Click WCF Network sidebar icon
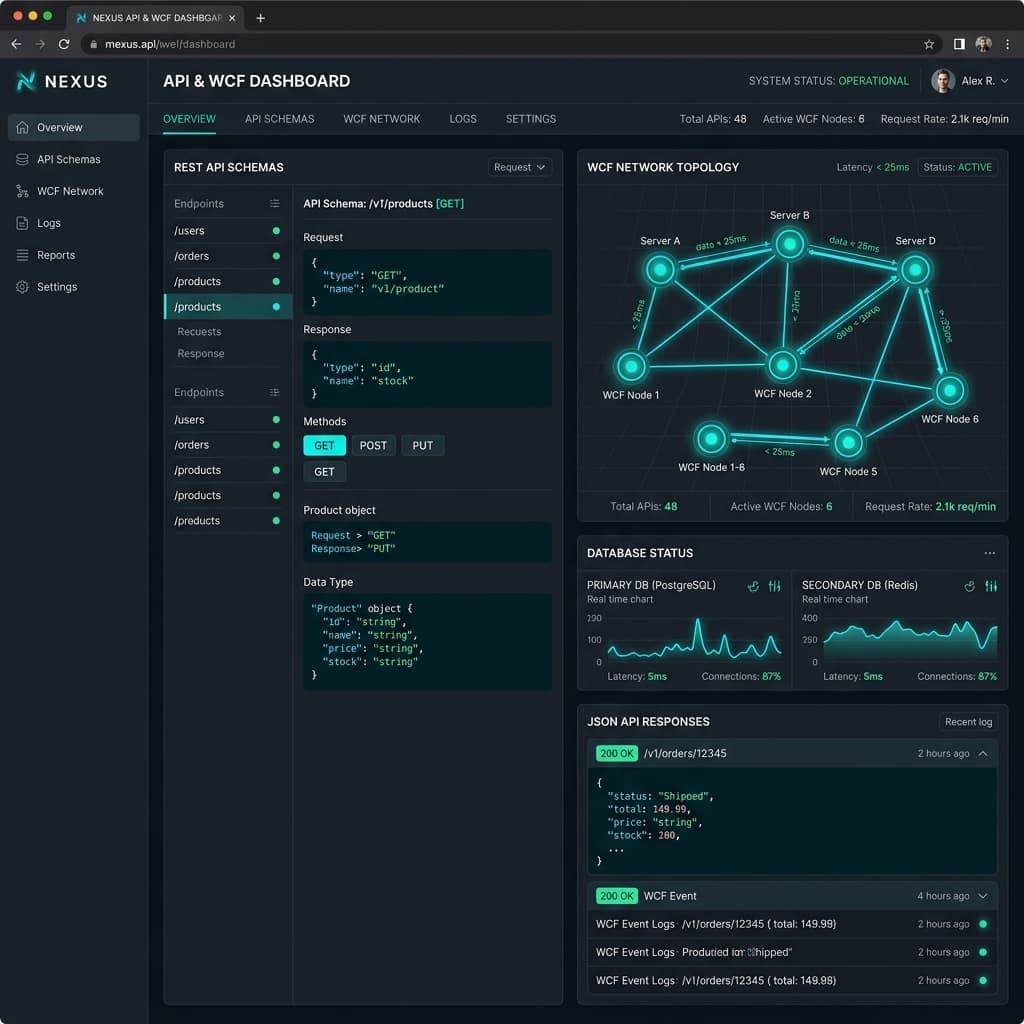 [22, 191]
